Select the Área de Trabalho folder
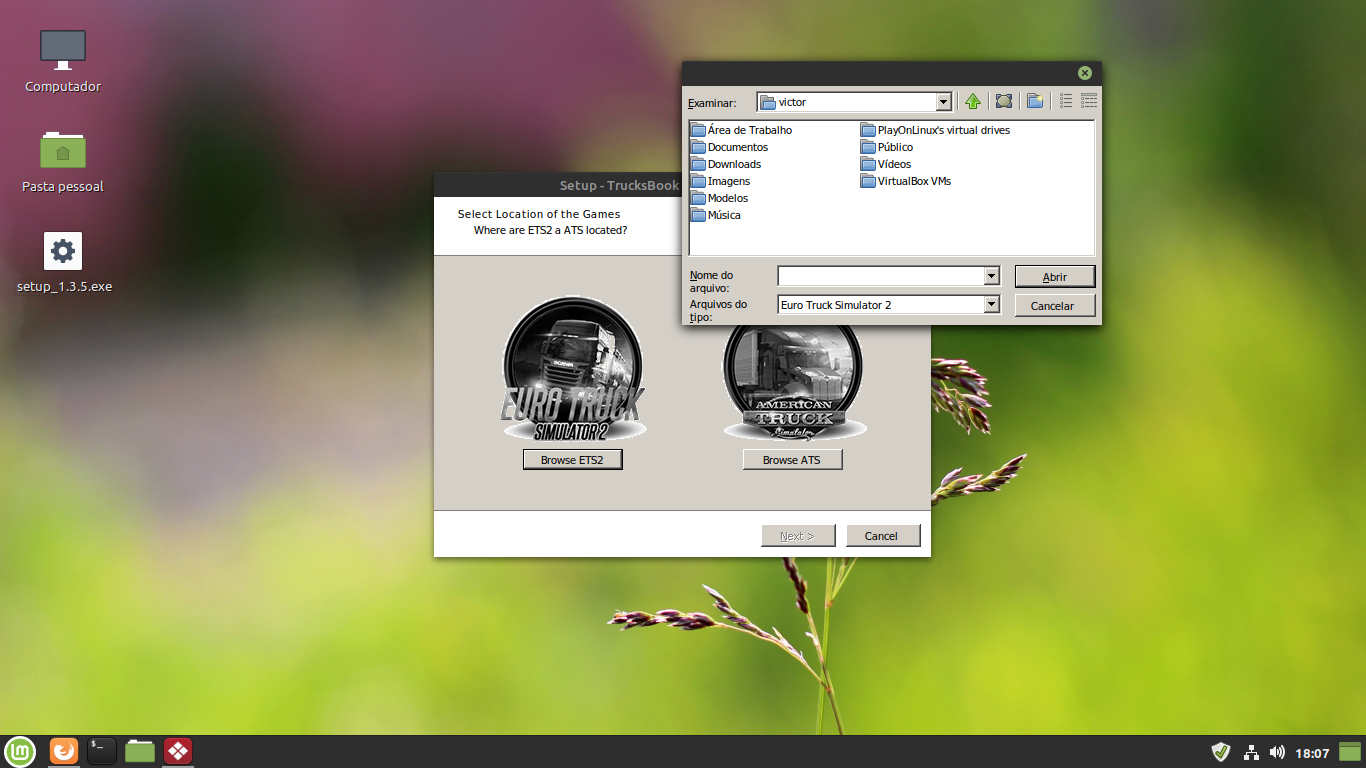The image size is (1366, 768). click(x=741, y=130)
